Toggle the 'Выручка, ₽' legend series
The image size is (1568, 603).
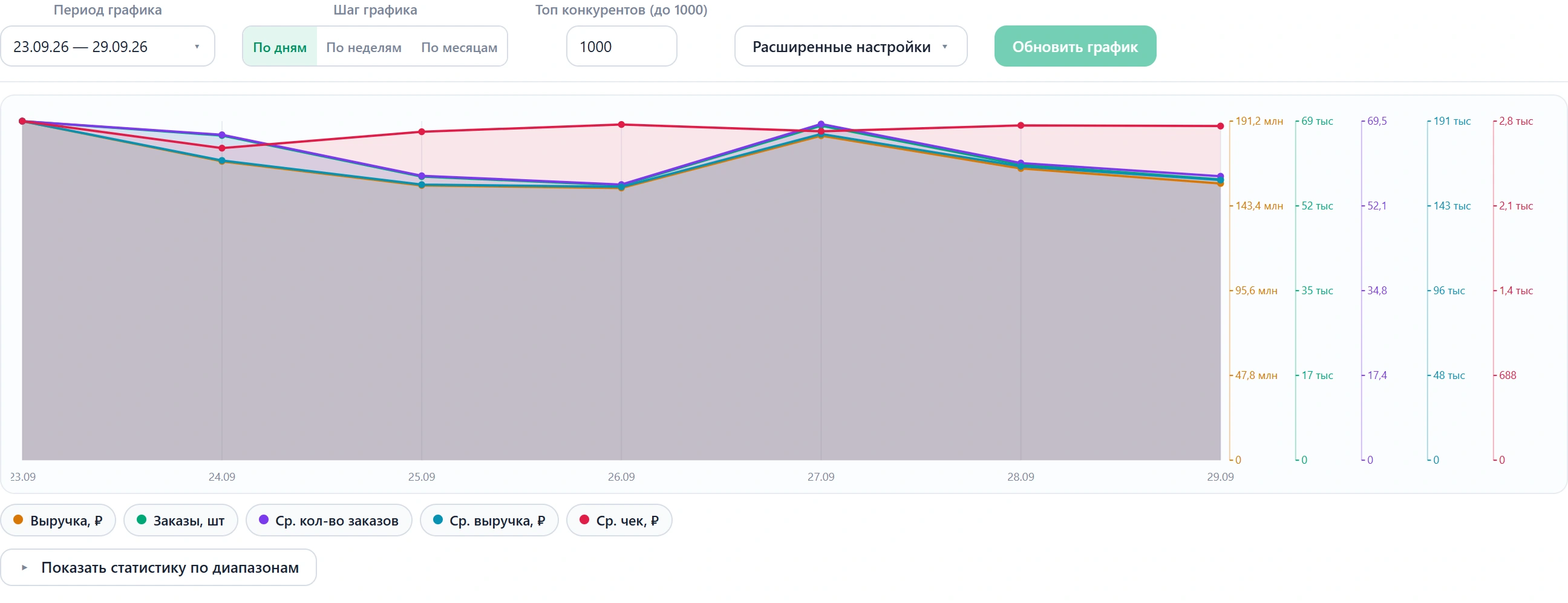(x=59, y=521)
